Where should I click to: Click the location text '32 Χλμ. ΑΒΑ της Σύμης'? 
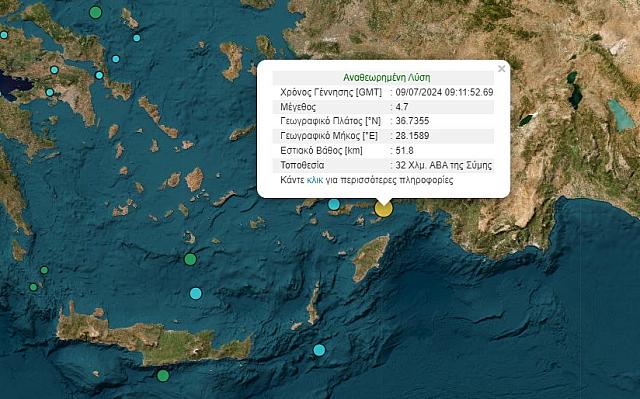443,165
